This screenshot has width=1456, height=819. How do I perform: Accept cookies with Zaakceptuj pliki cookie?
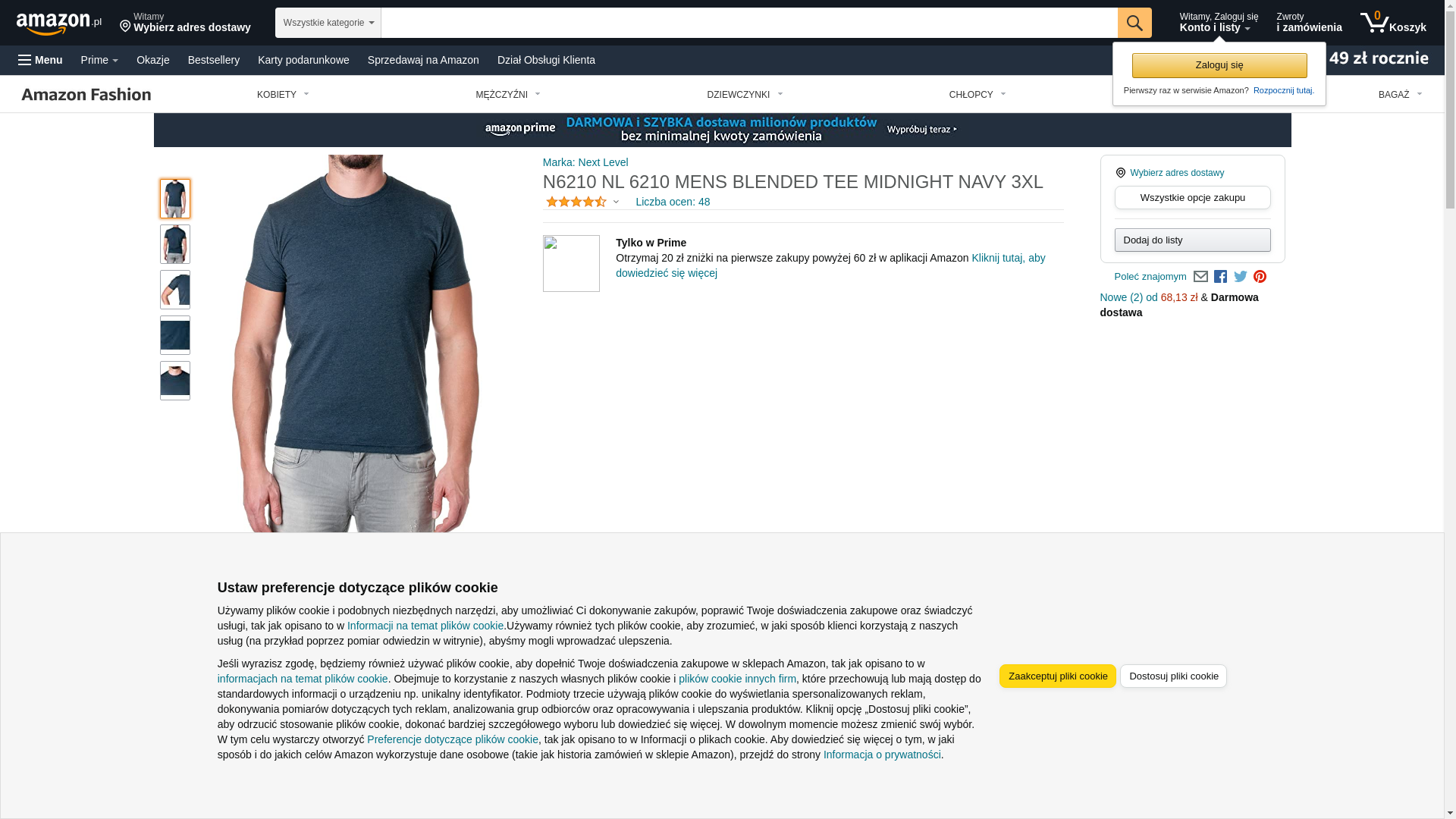pos(1057,676)
